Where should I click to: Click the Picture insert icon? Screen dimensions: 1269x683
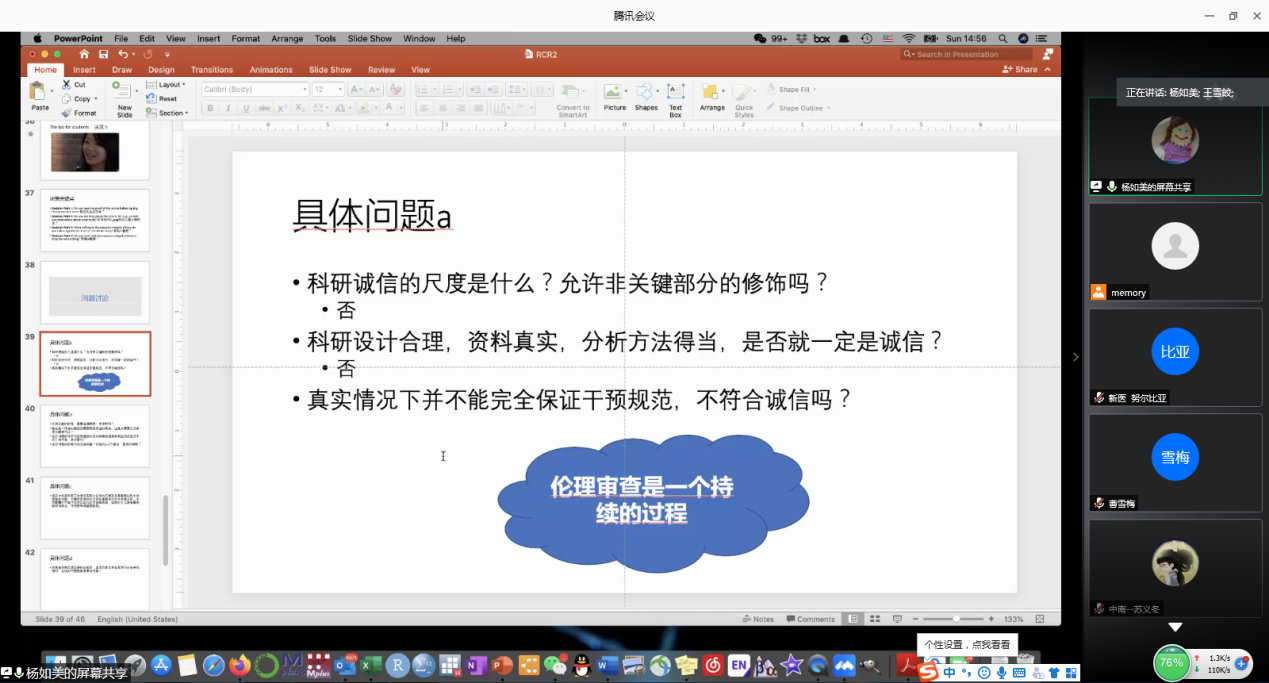614,93
